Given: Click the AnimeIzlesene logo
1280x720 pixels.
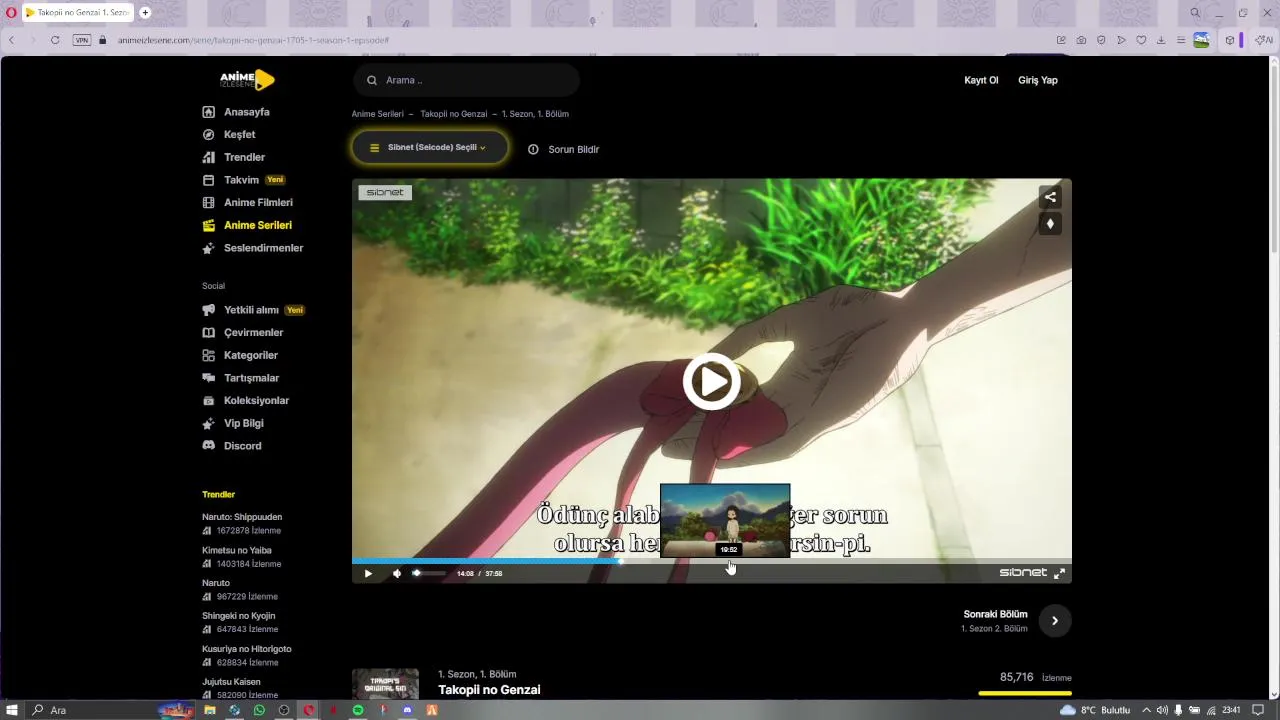Looking at the screenshot, I should coord(247,80).
